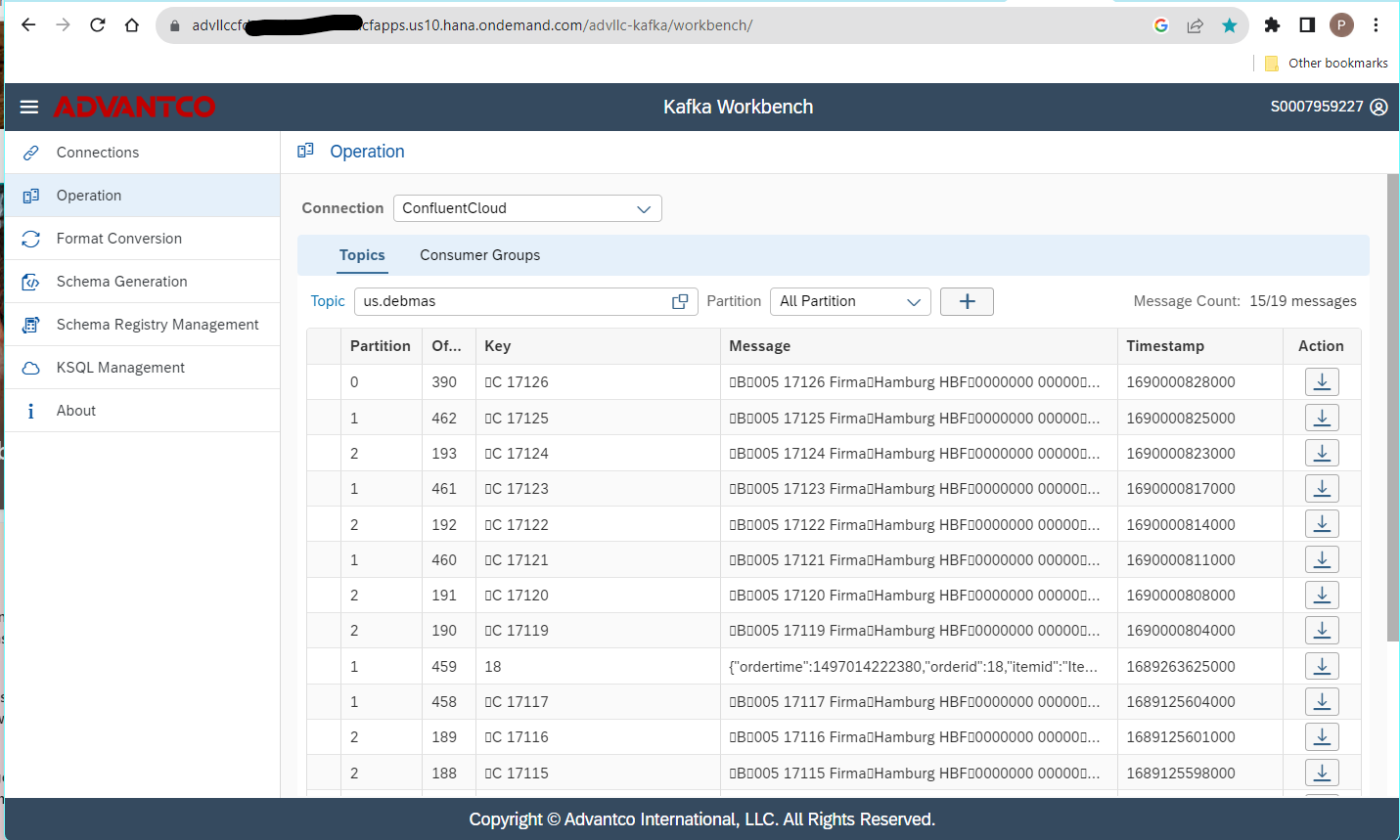Click the topic value-help popup icon
Screen dimensions: 1400x840
[x=680, y=301]
